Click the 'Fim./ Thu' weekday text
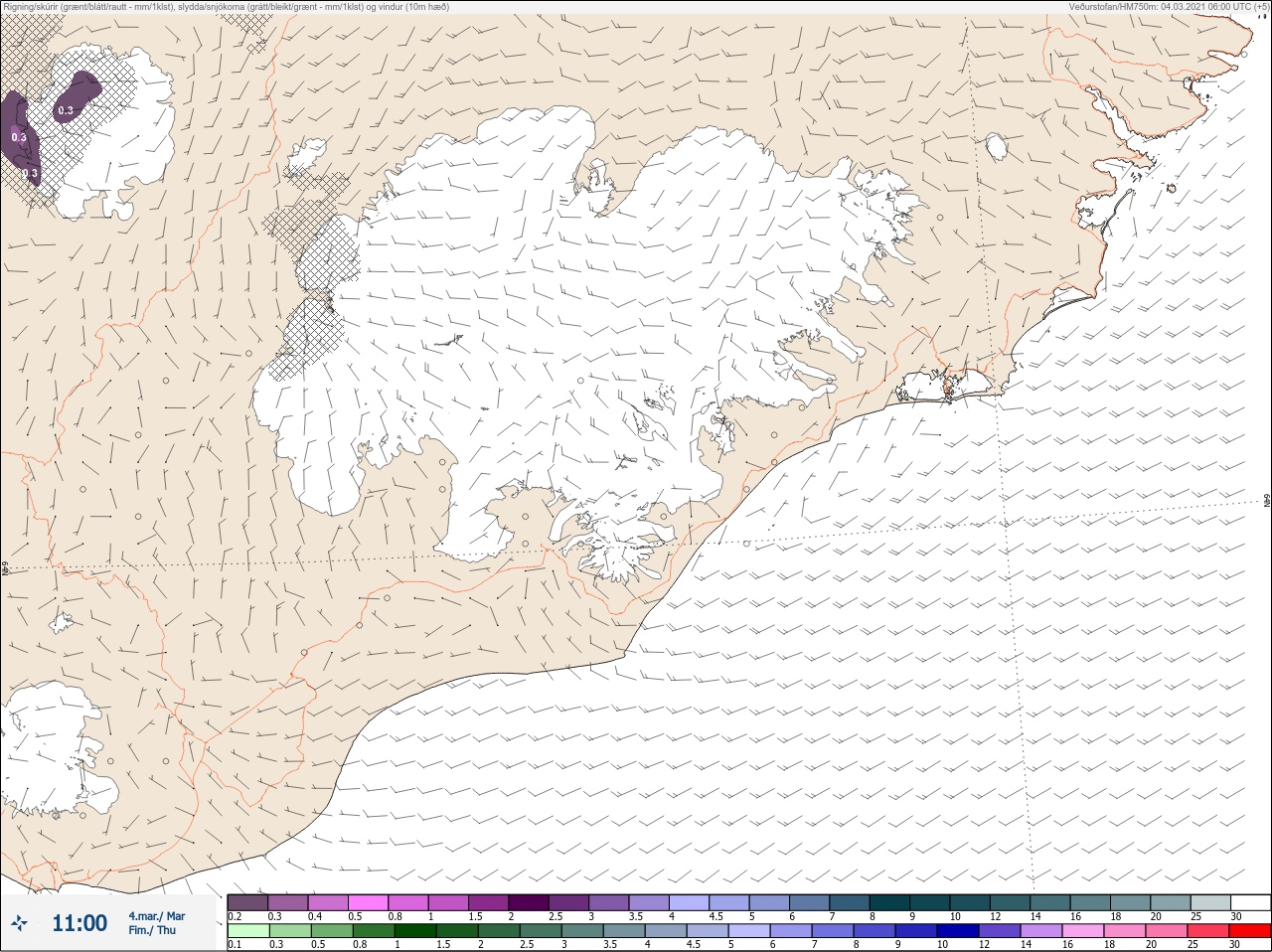1272x952 pixels. [152, 930]
